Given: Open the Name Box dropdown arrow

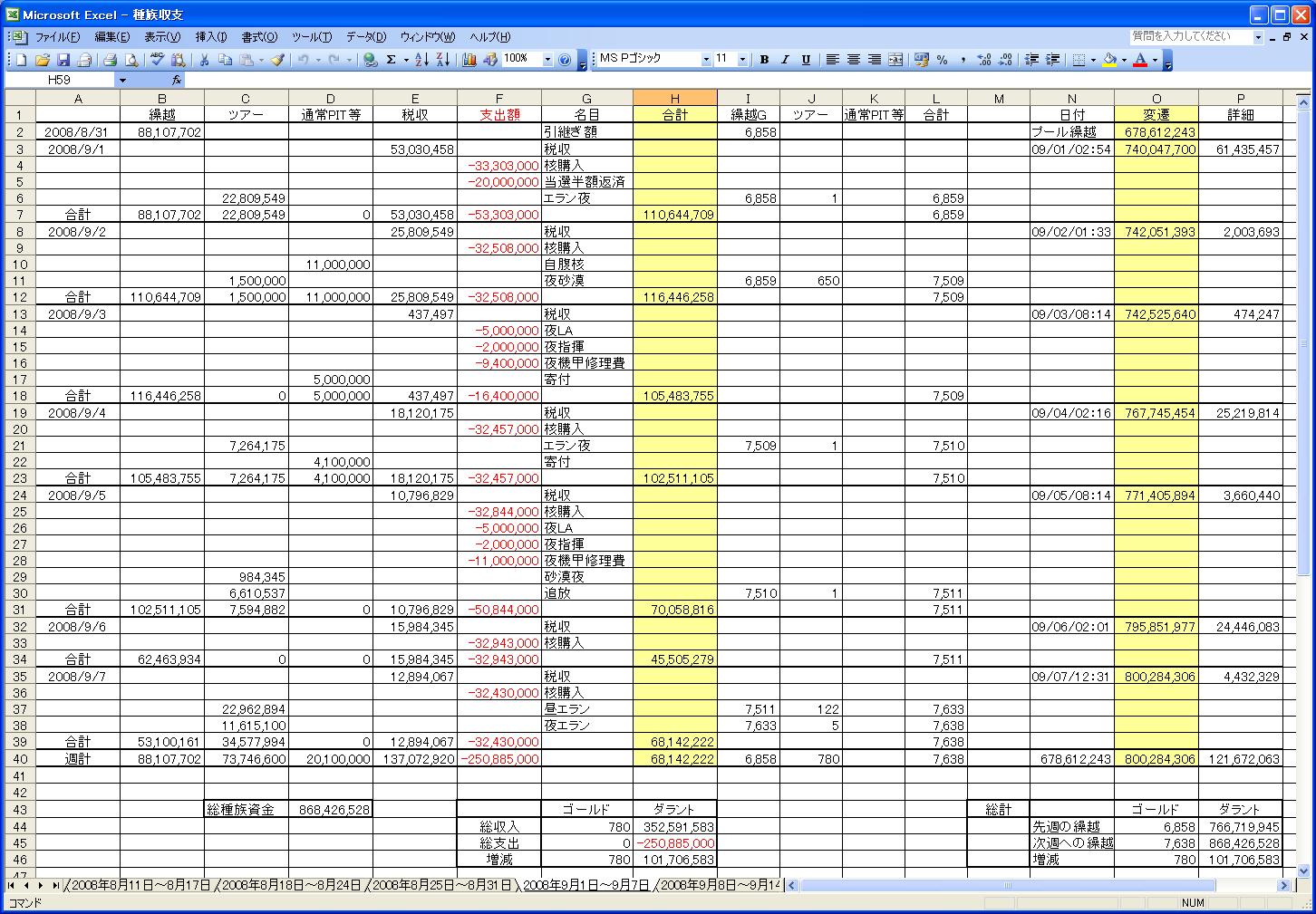Looking at the screenshot, I should coord(122,80).
